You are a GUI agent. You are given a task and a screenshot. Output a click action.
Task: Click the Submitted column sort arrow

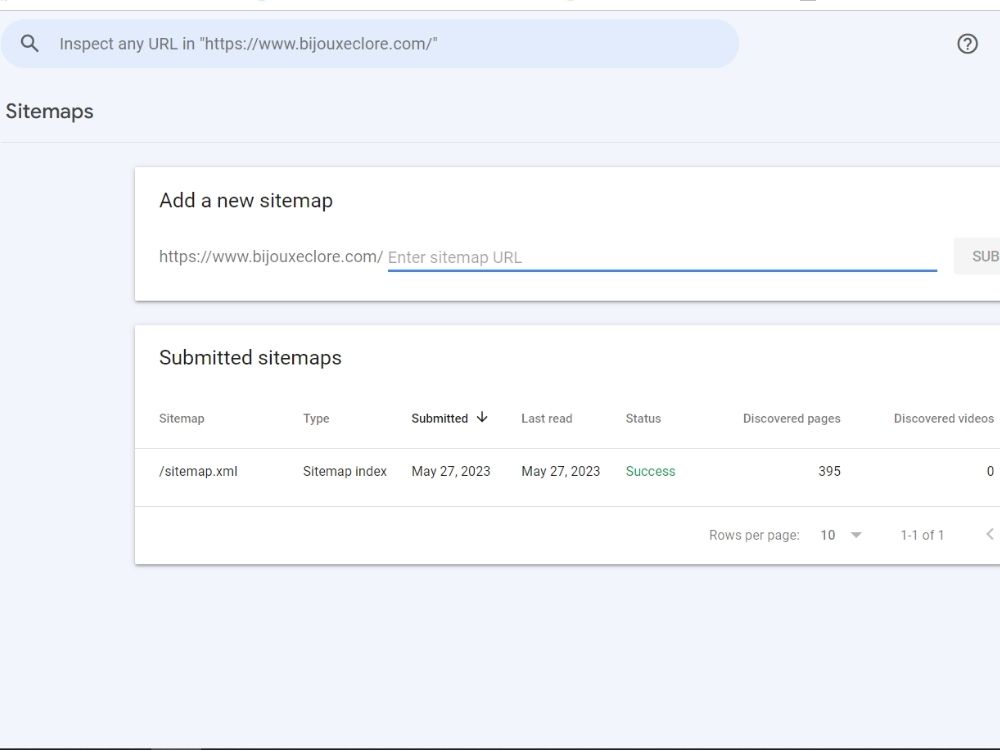tap(482, 418)
